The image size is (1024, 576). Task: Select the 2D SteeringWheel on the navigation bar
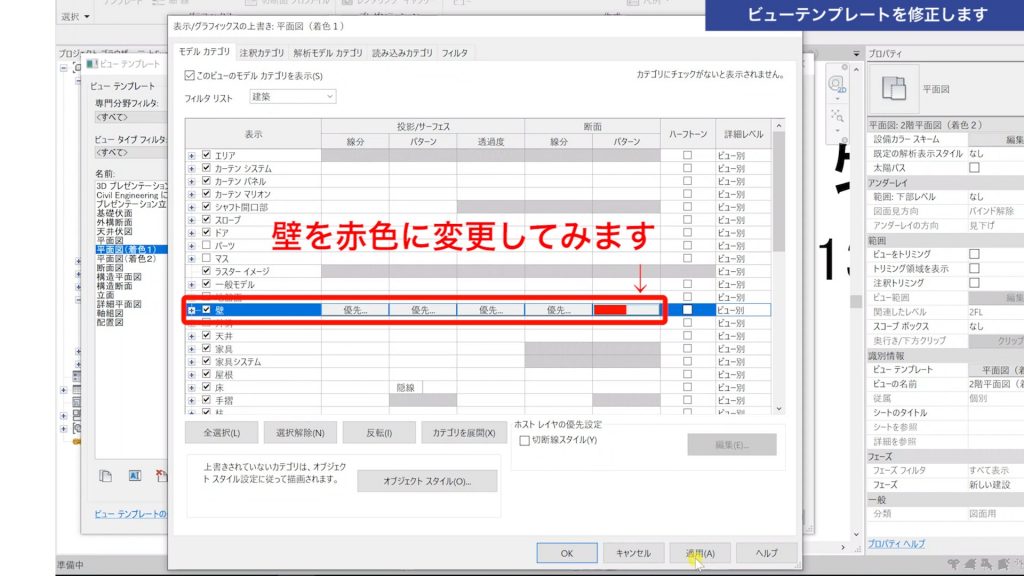click(835, 86)
